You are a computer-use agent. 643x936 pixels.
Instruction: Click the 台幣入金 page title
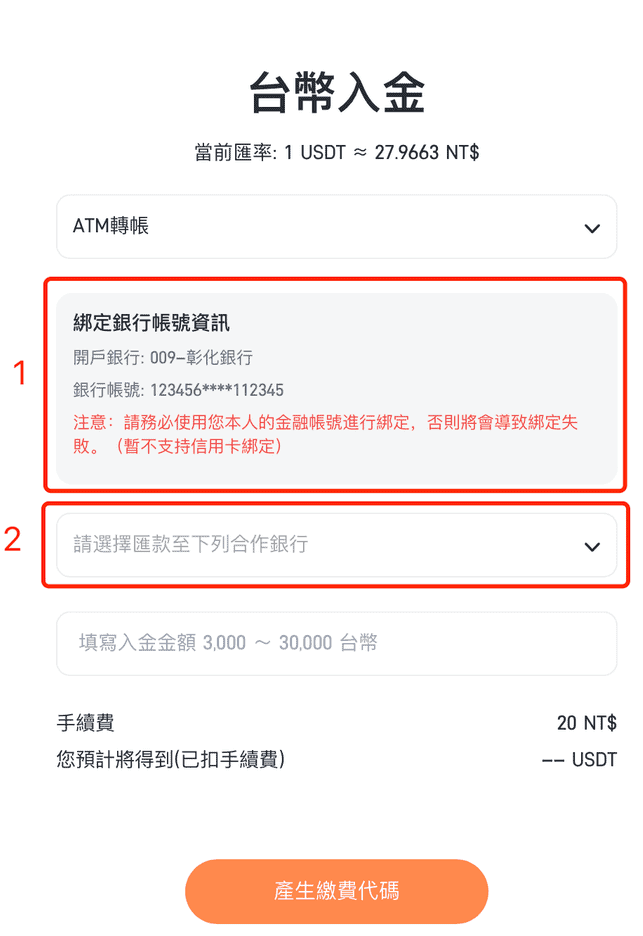tap(337, 93)
